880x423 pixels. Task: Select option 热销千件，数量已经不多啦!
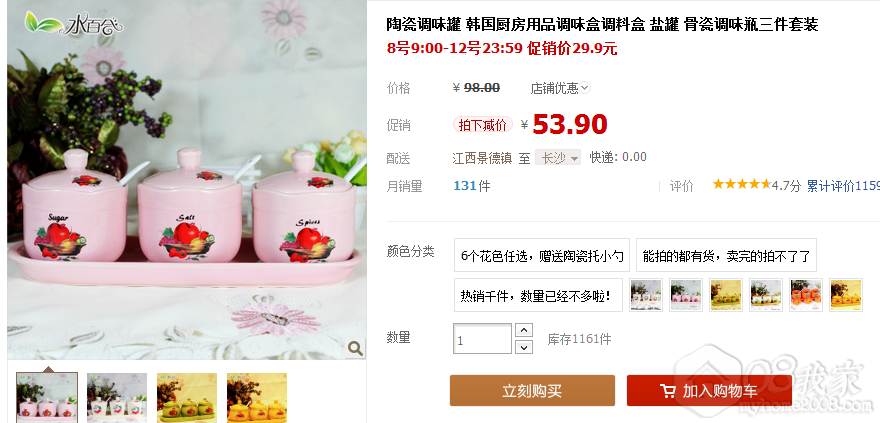pyautogui.click(x=538, y=295)
